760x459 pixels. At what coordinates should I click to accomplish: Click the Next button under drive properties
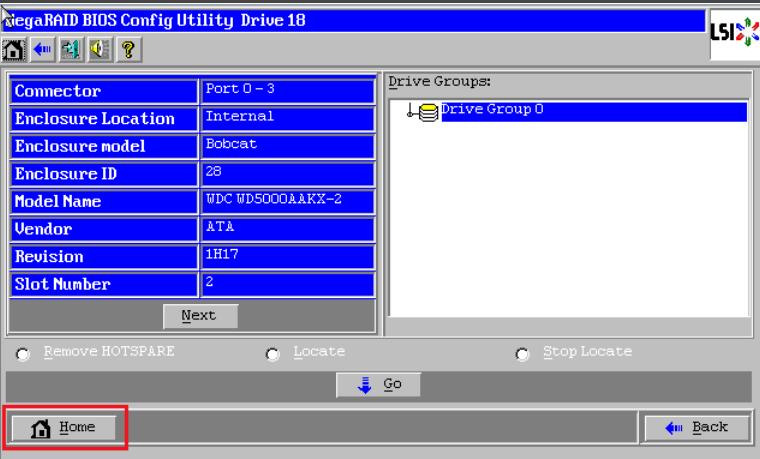[x=200, y=316]
